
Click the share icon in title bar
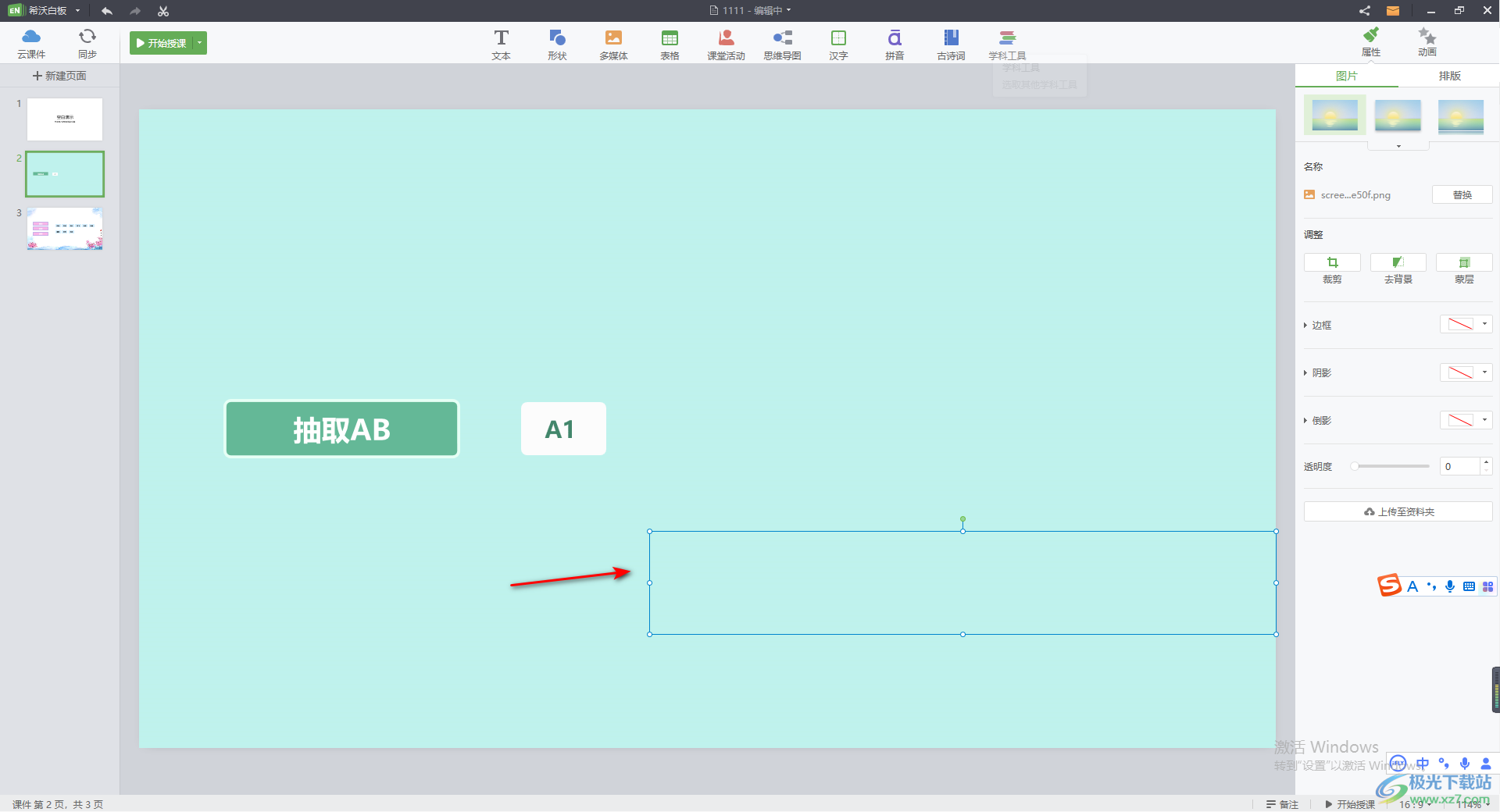click(1364, 11)
